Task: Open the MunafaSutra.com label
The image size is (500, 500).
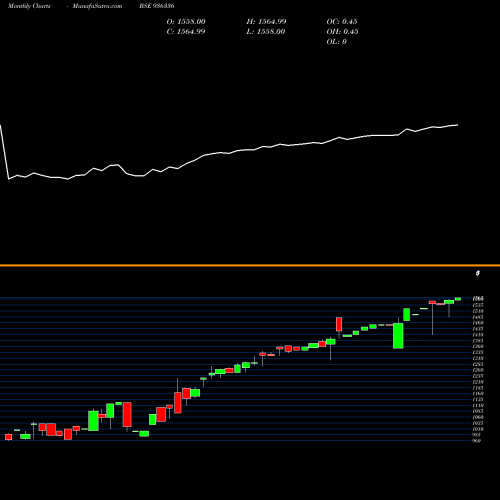Action: [x=97, y=6]
